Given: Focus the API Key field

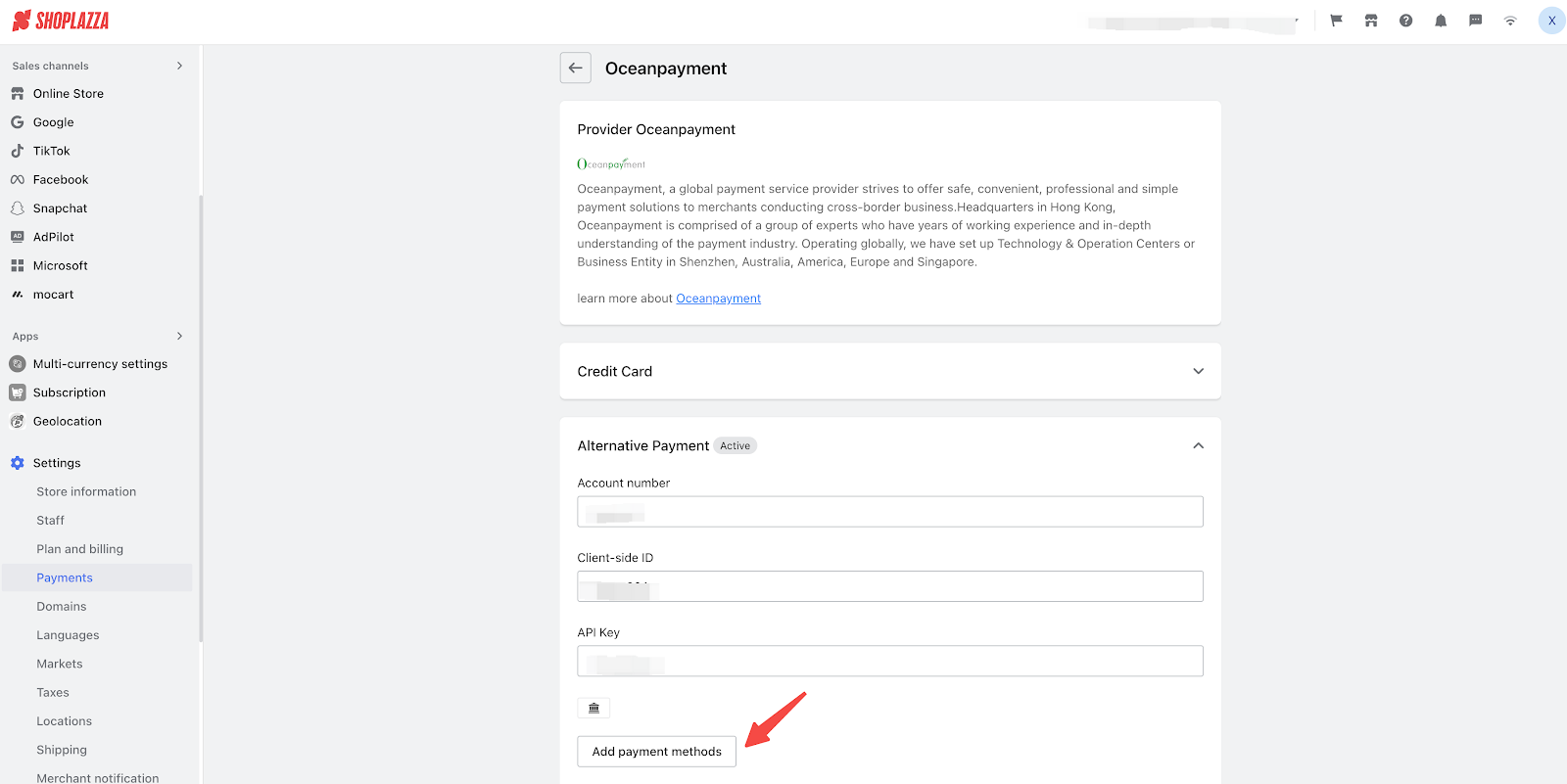Looking at the screenshot, I should pos(890,661).
